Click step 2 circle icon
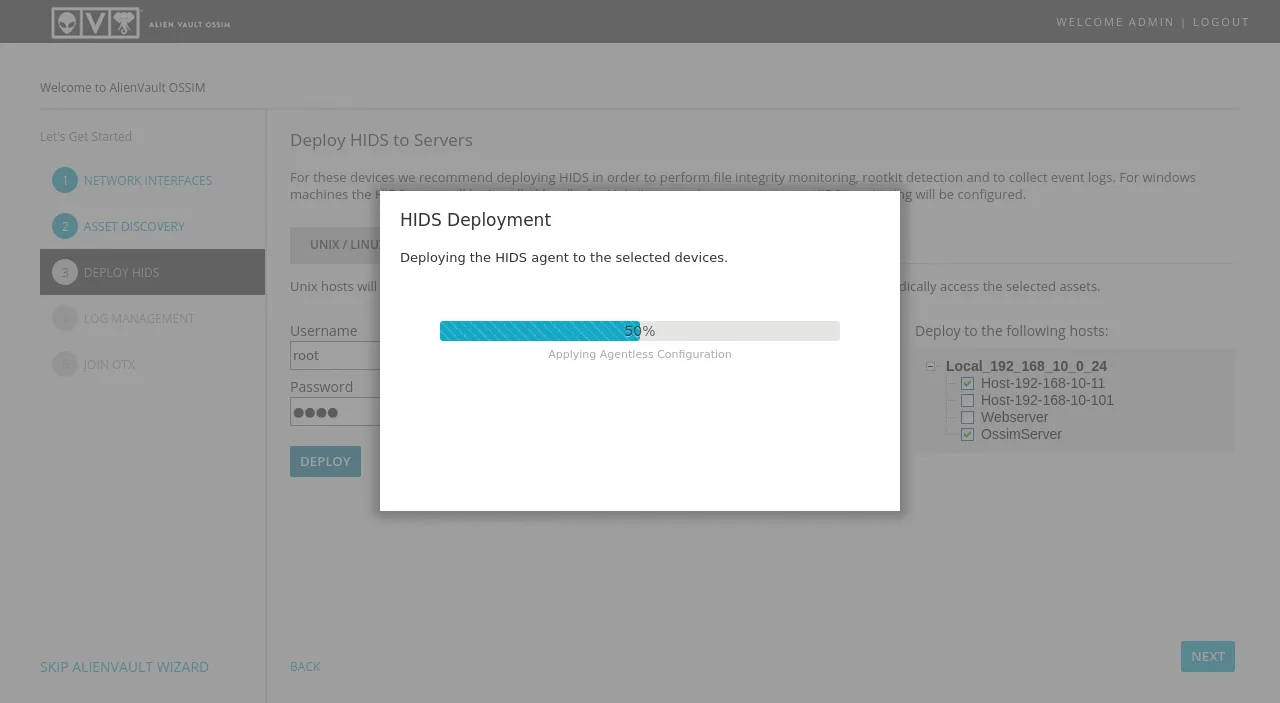 click(x=65, y=227)
